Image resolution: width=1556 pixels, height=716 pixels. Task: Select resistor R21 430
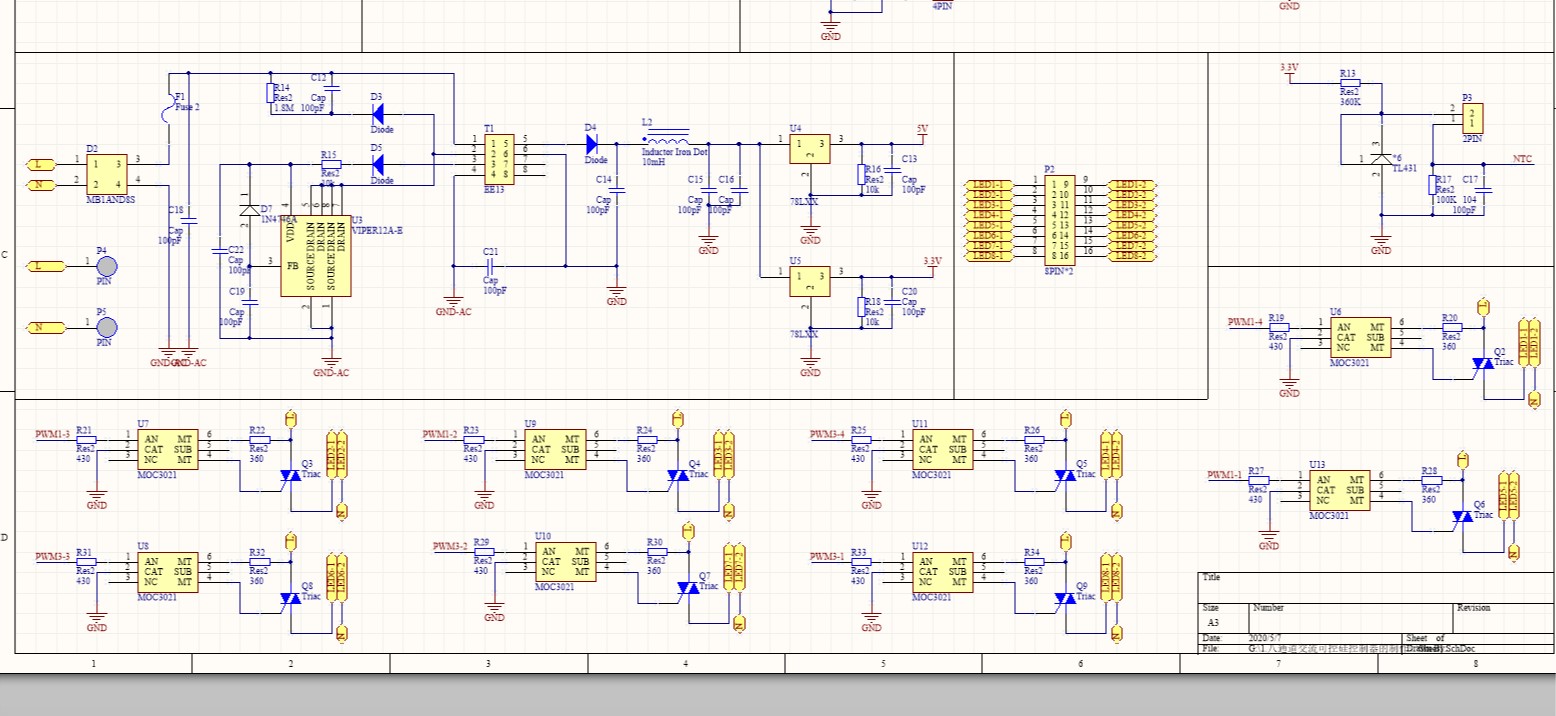pyautogui.click(x=86, y=439)
